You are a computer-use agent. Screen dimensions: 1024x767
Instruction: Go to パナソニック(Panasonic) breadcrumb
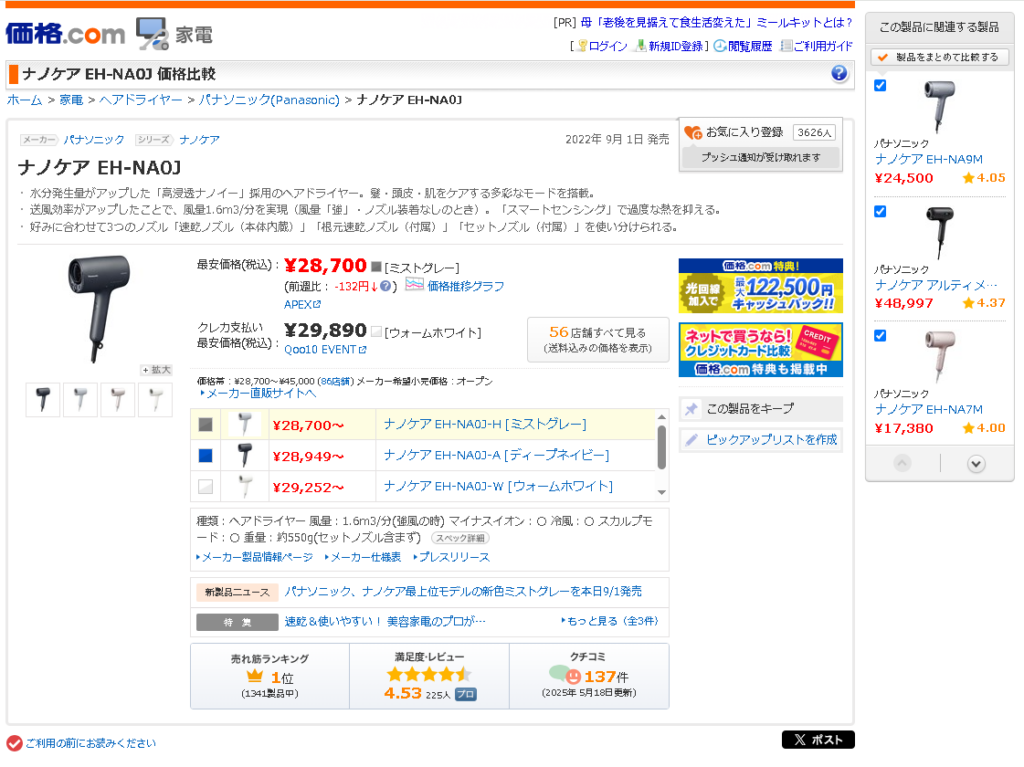269,100
